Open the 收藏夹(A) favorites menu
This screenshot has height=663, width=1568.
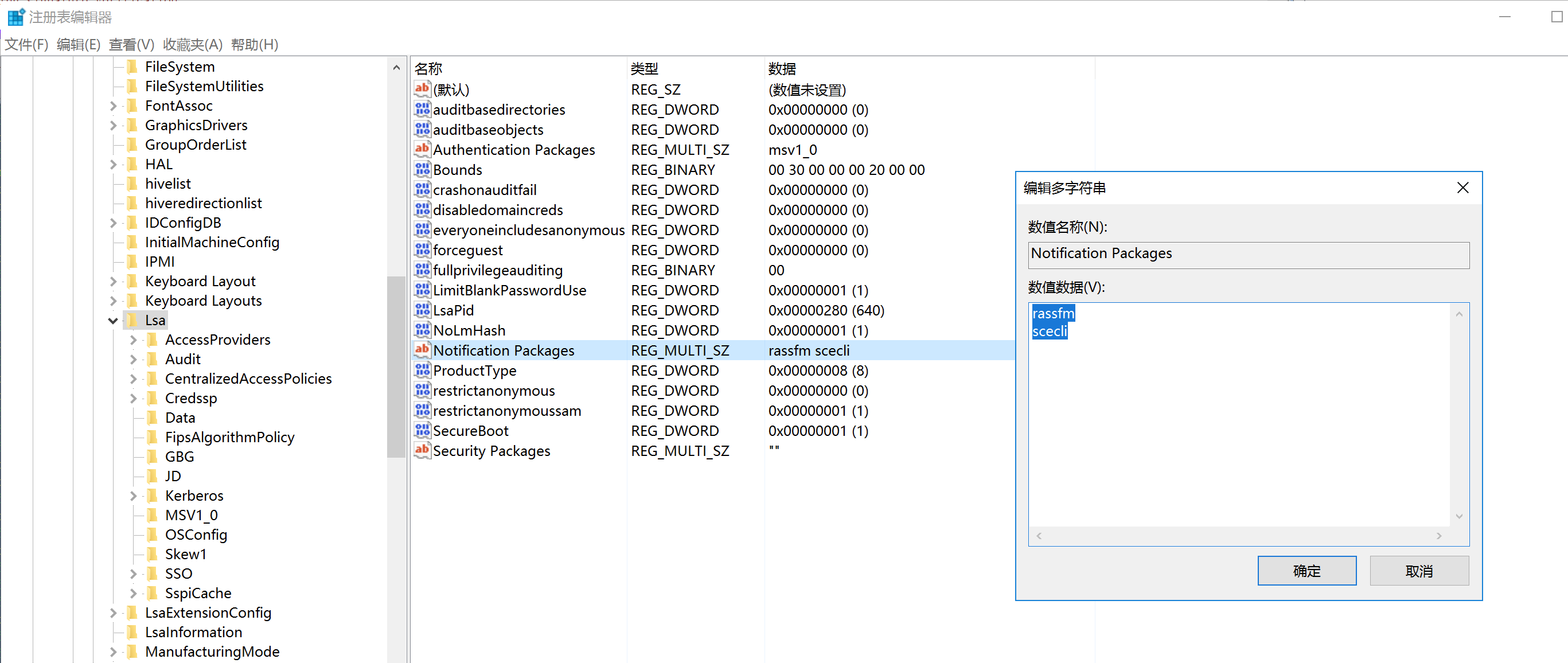(x=192, y=44)
